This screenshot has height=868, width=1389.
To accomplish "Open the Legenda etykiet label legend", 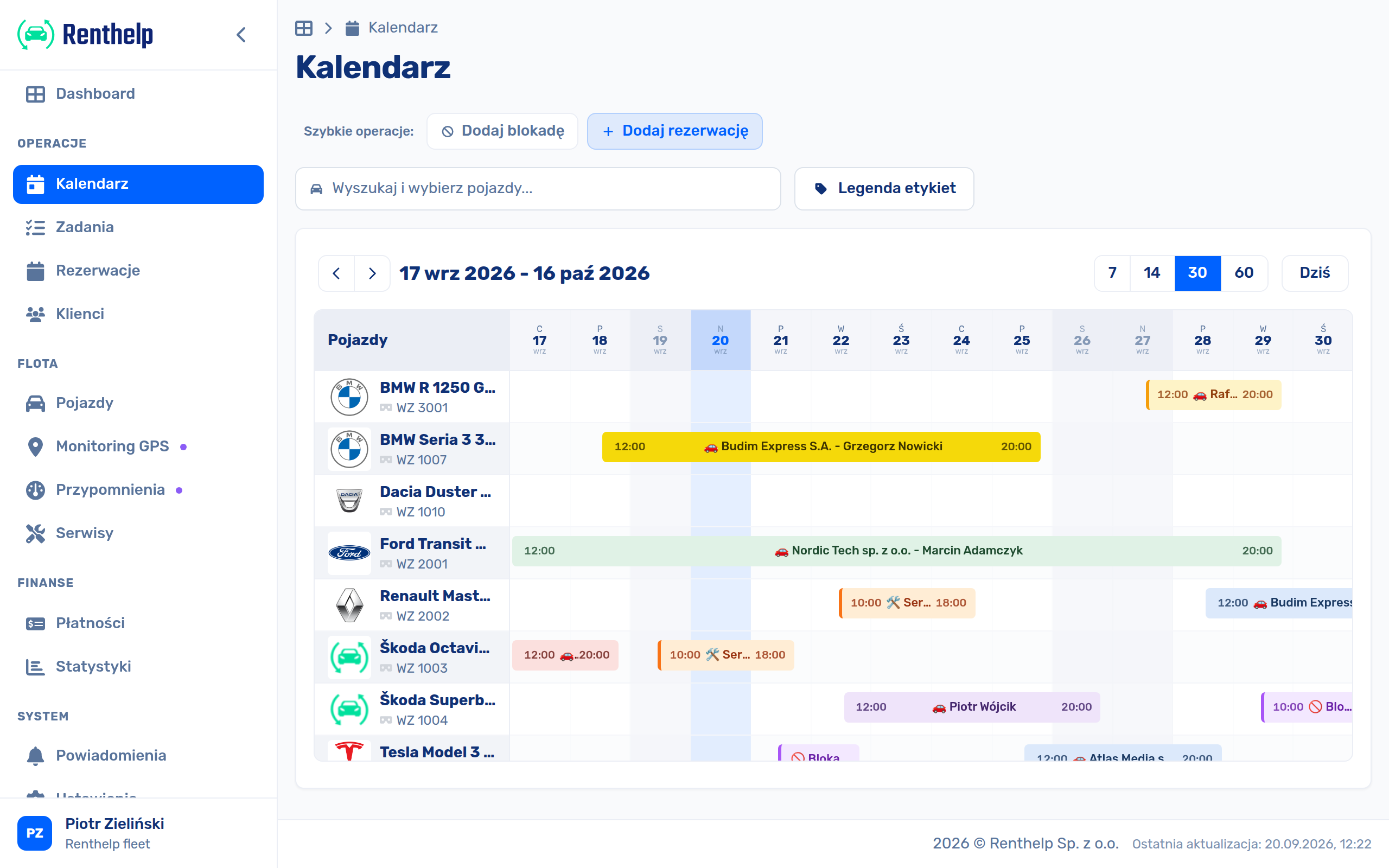I will [x=884, y=188].
